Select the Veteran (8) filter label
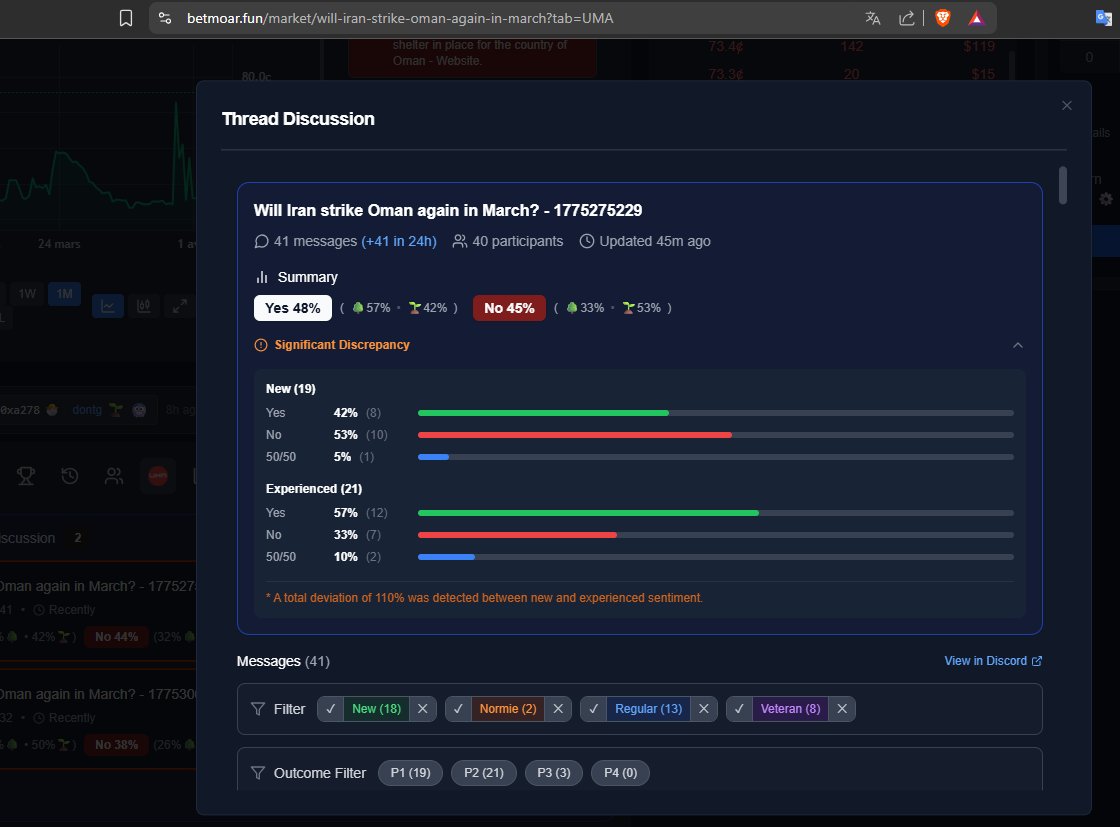1120x827 pixels. (x=790, y=708)
